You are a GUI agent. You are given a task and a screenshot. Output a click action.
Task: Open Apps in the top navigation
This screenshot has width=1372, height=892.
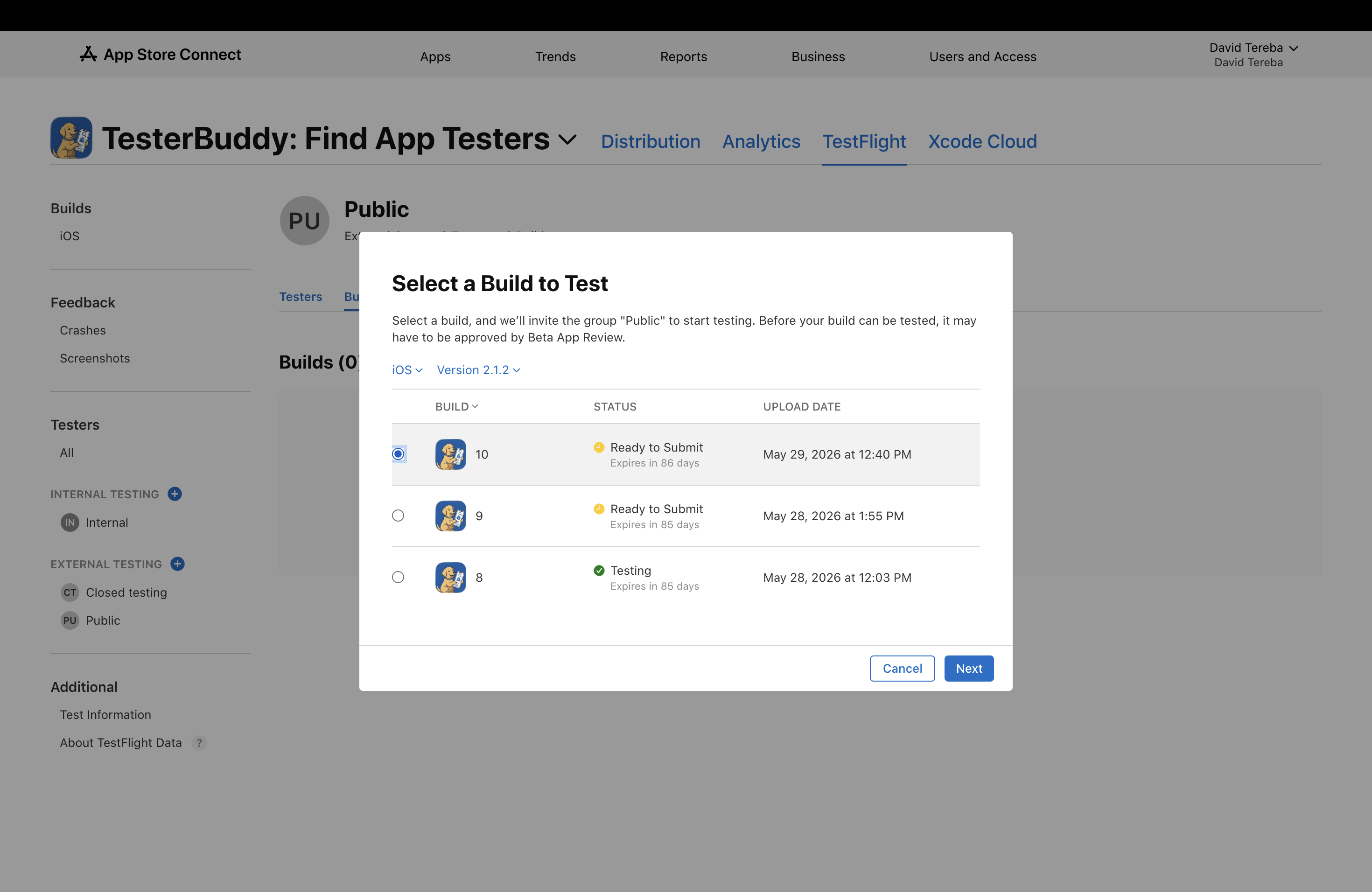pos(435,56)
